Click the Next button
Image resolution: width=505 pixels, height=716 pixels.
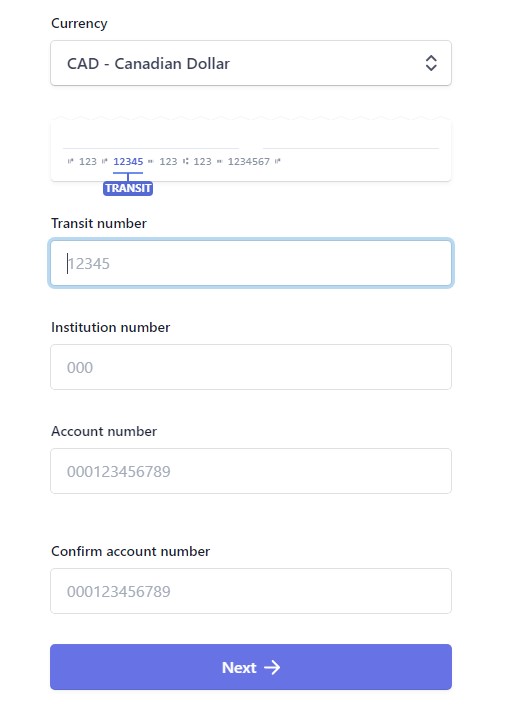coord(251,667)
